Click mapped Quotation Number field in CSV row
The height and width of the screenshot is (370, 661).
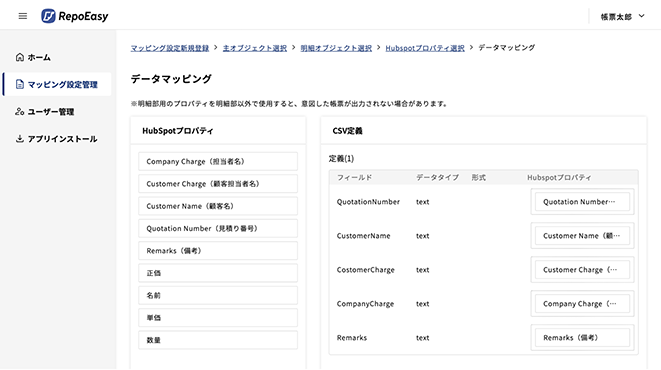pos(582,202)
